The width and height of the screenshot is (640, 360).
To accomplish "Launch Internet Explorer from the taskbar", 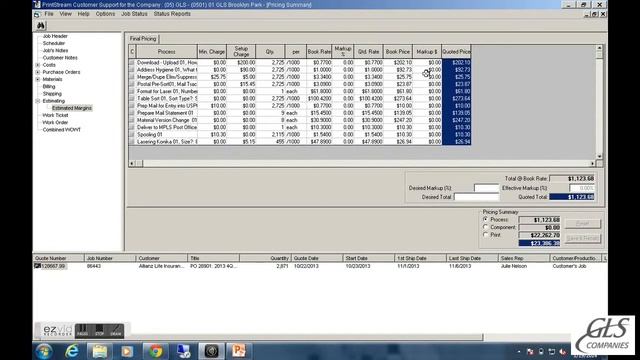I will (x=72, y=351).
